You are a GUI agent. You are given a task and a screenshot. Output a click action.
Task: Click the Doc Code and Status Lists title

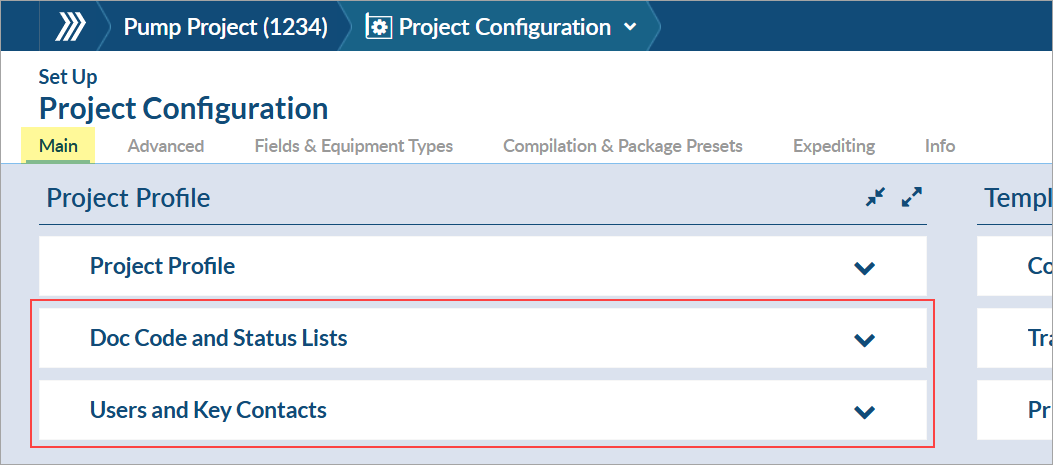(x=218, y=338)
